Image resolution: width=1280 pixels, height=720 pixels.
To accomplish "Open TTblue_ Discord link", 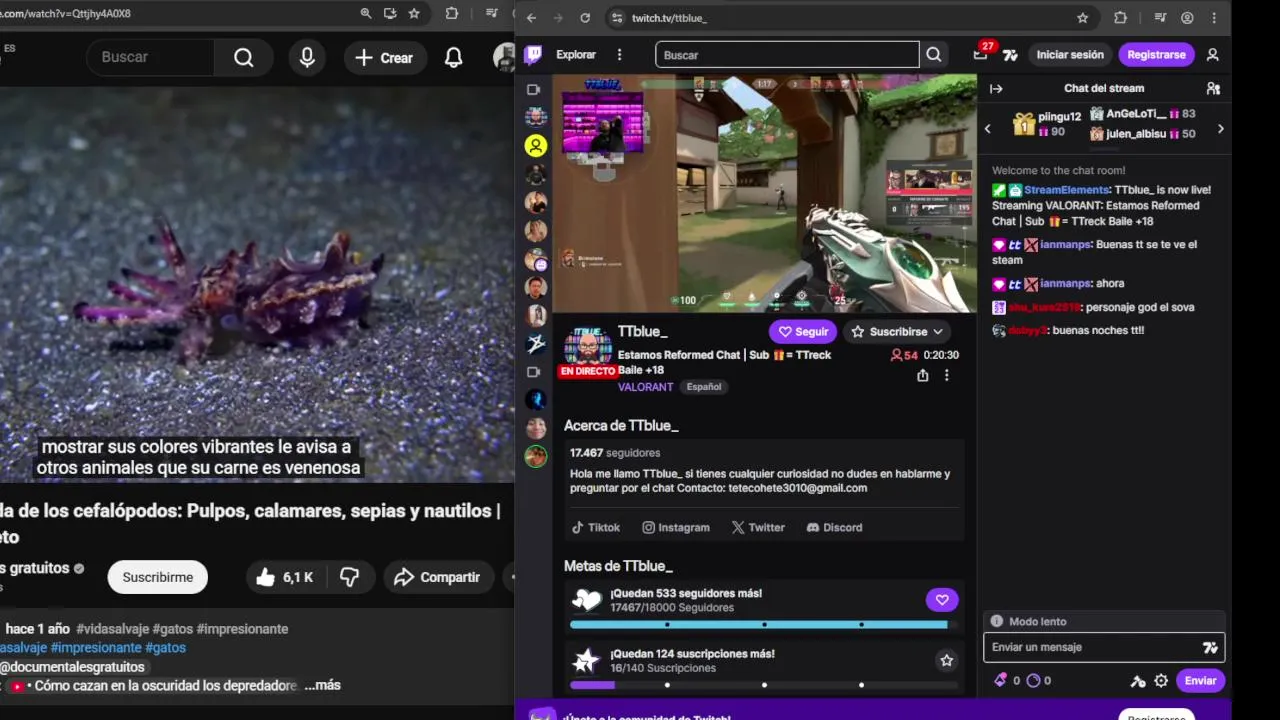I will pos(834,527).
